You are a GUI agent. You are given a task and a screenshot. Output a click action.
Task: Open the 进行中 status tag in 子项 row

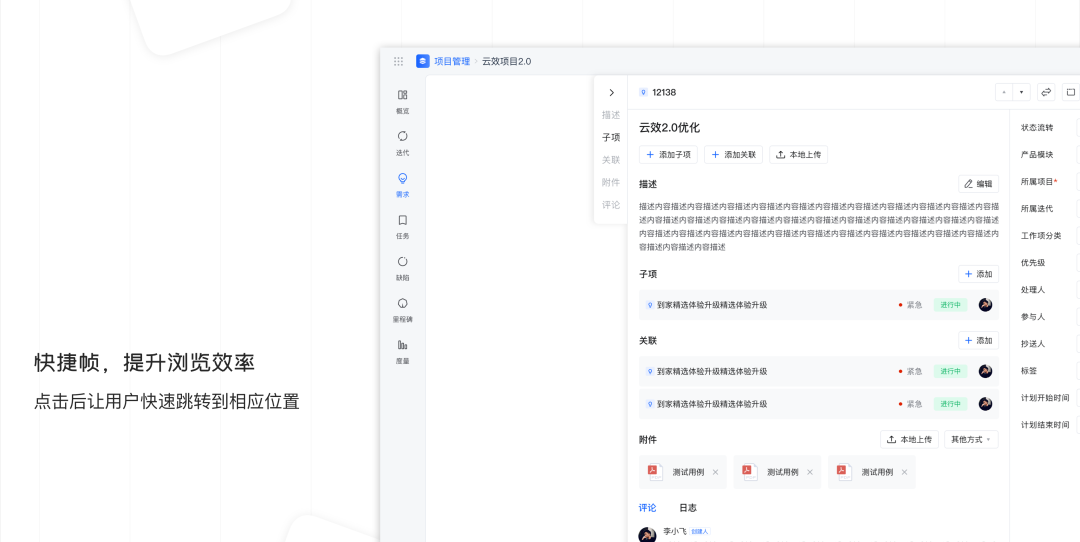tap(951, 304)
